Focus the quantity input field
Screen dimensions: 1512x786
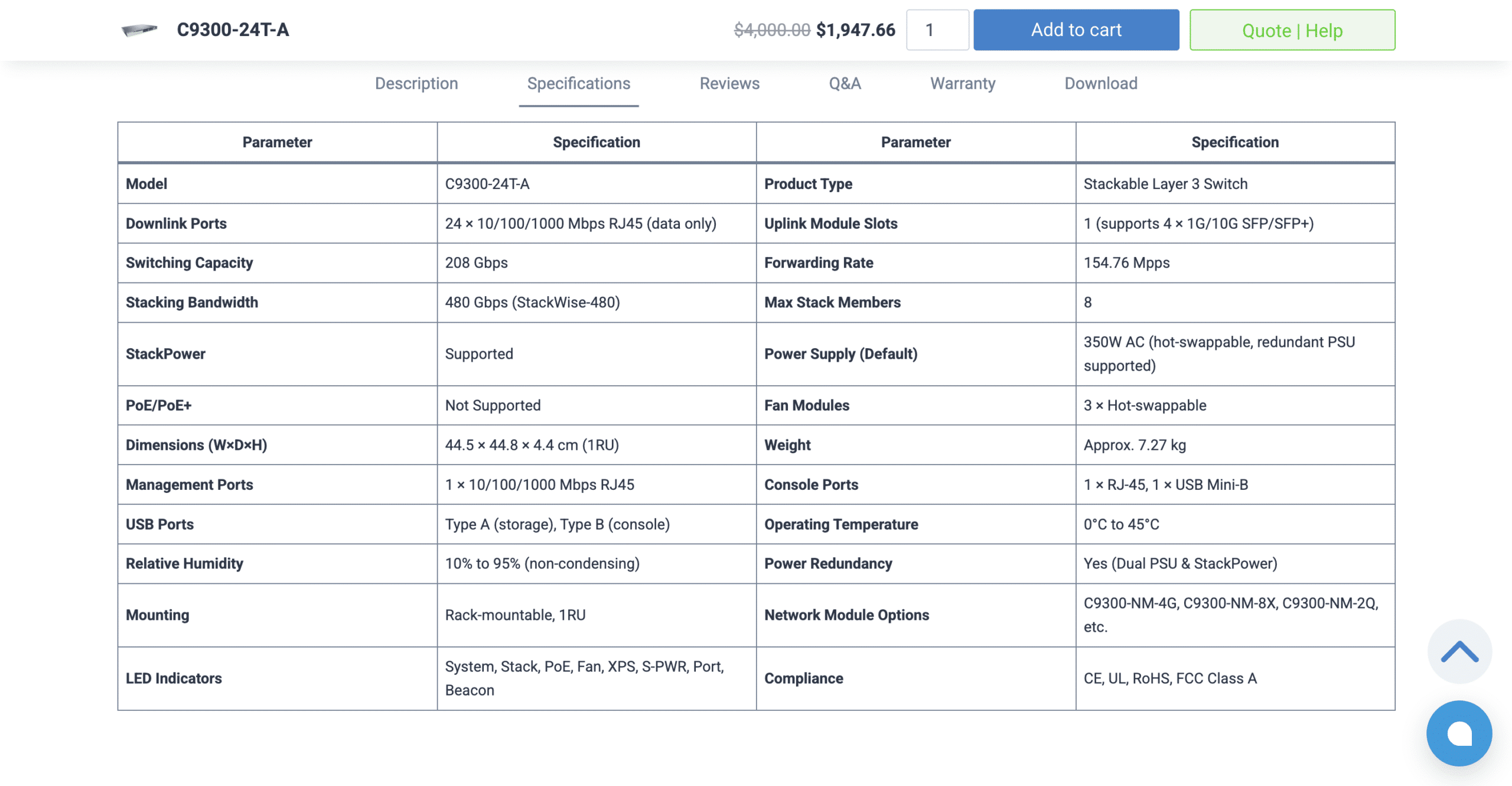click(x=937, y=30)
